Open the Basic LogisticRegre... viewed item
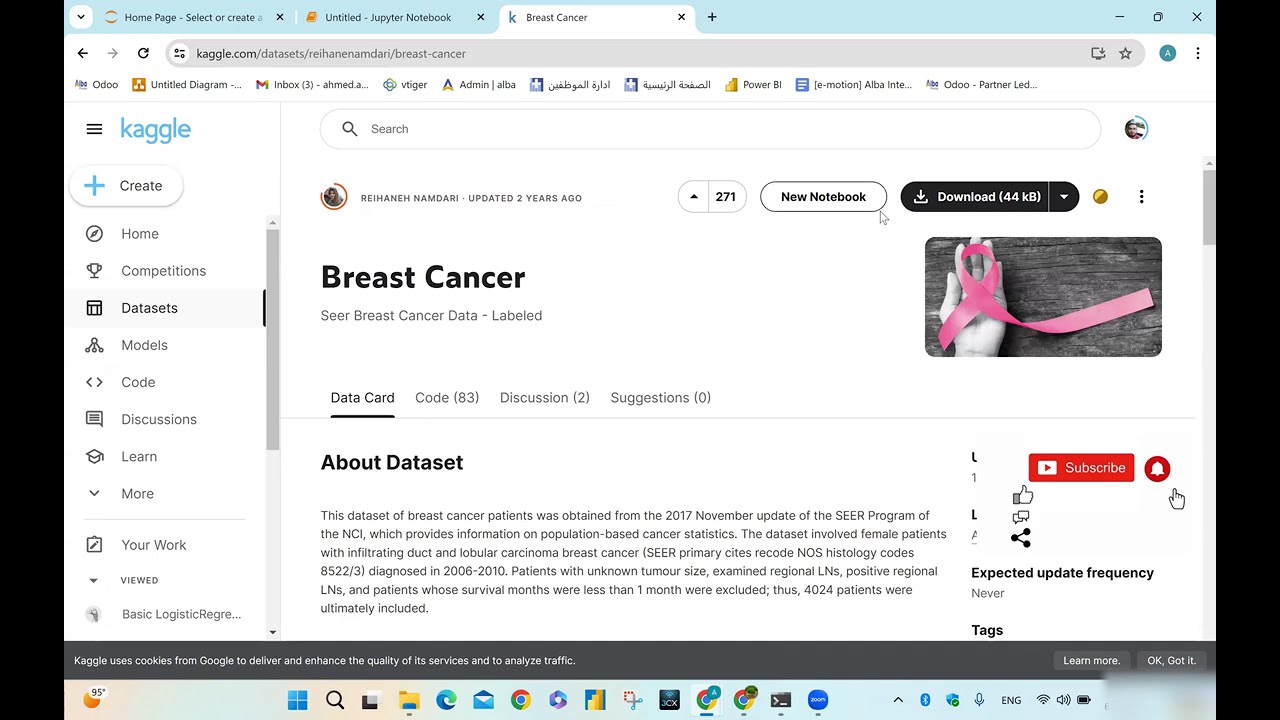The image size is (1280, 720). coord(180,614)
